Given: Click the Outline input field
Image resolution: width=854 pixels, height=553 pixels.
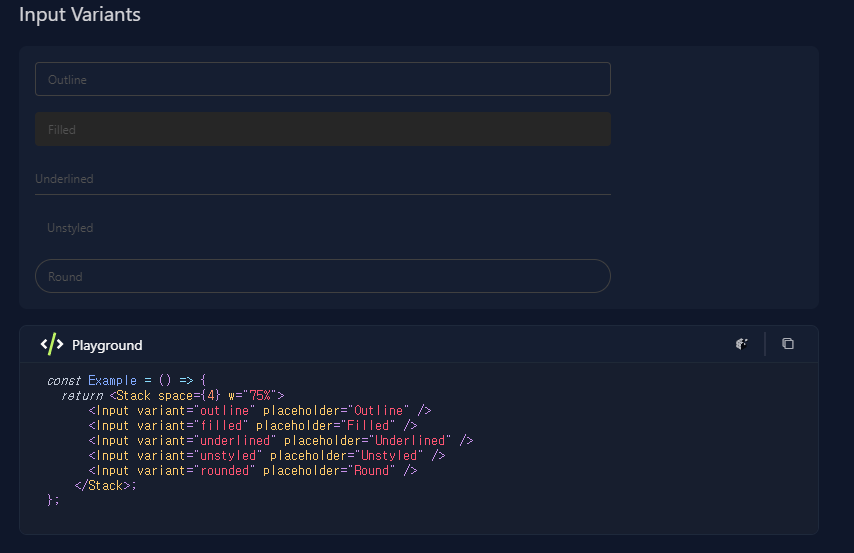Looking at the screenshot, I should coord(322,79).
